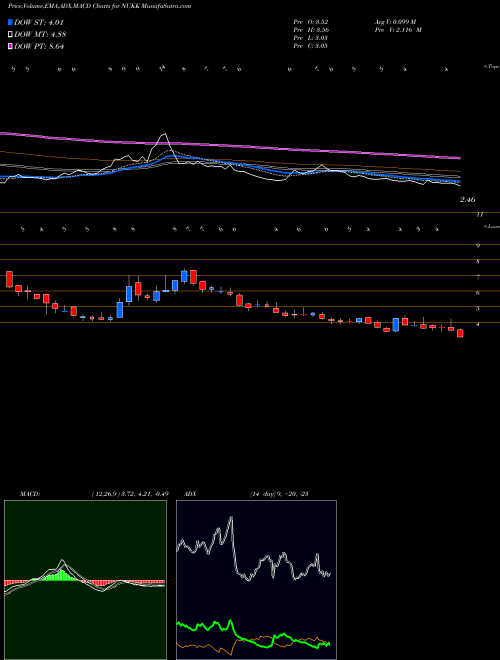Select the 'DOW PT: 8.64' legend label

[x=39, y=46]
